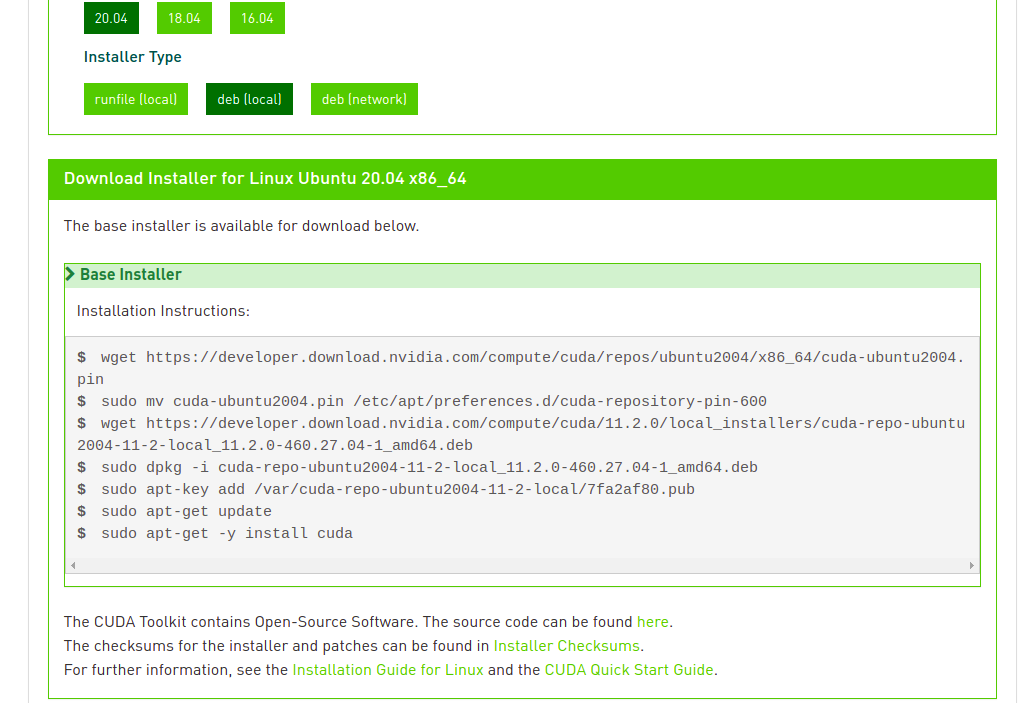Click the 'Installation Instructions:' label
Viewport: 1033px width, 703px height.
pyautogui.click(x=163, y=311)
